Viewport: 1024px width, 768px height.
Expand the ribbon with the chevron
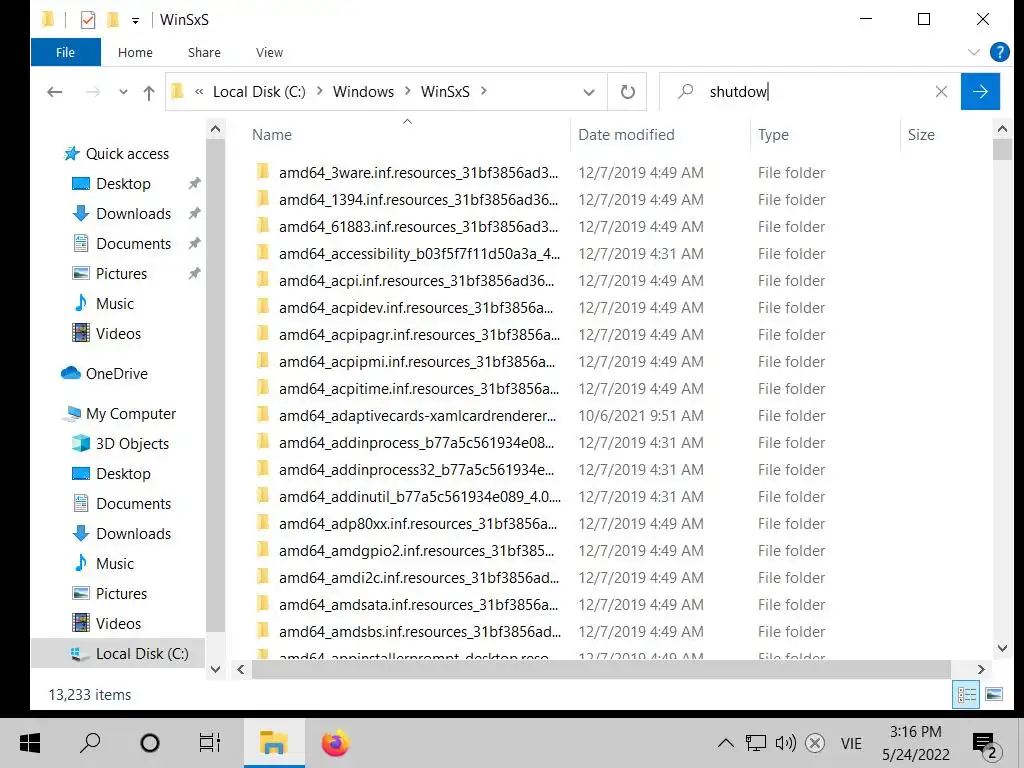[974, 52]
